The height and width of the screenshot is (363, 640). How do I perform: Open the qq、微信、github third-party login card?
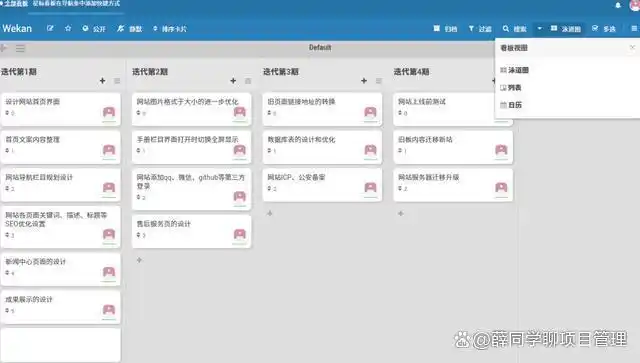click(x=191, y=189)
